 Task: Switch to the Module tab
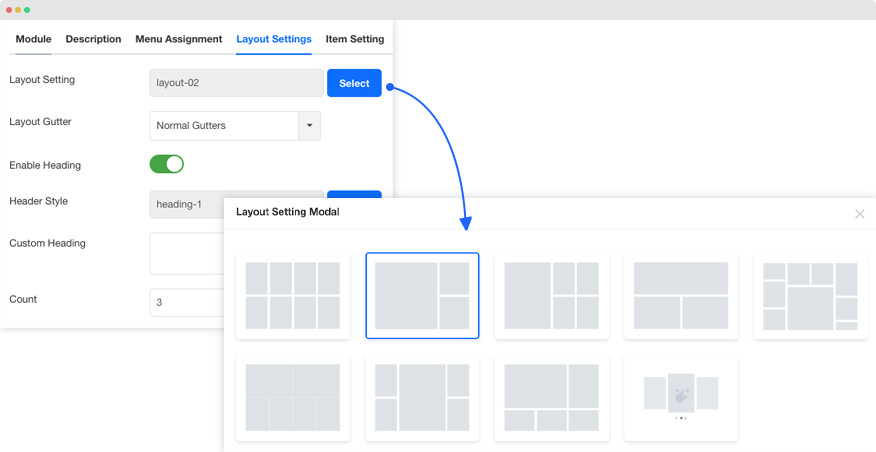[x=34, y=39]
